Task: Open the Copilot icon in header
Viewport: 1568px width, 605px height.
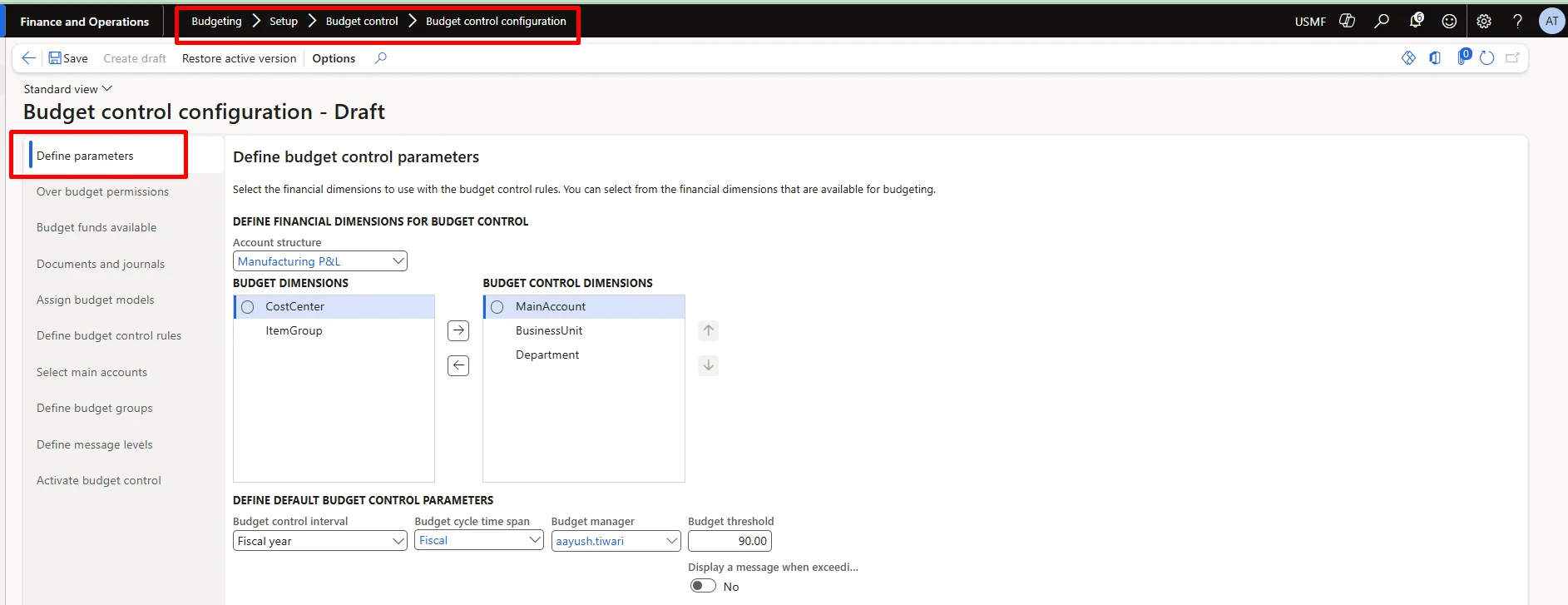Action: [x=1348, y=21]
